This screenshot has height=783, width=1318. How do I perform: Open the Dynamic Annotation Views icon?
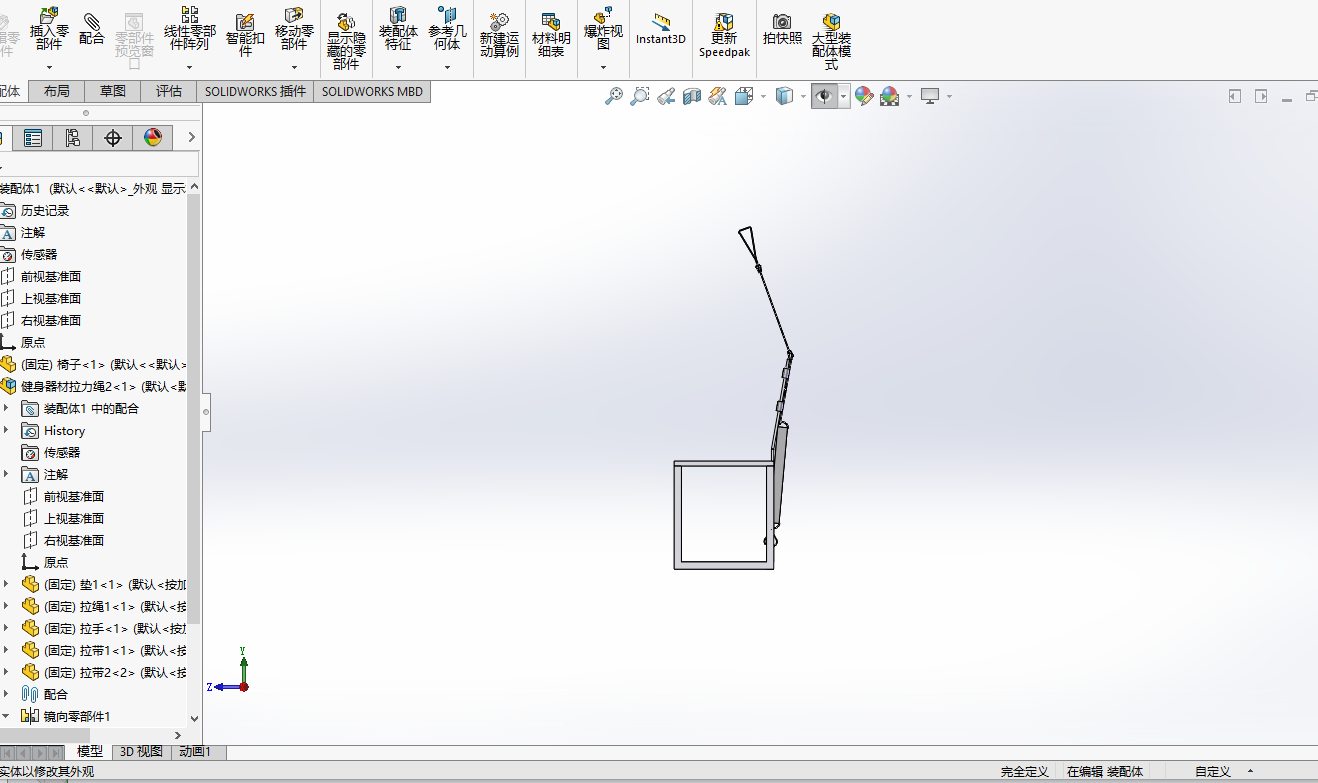717,96
